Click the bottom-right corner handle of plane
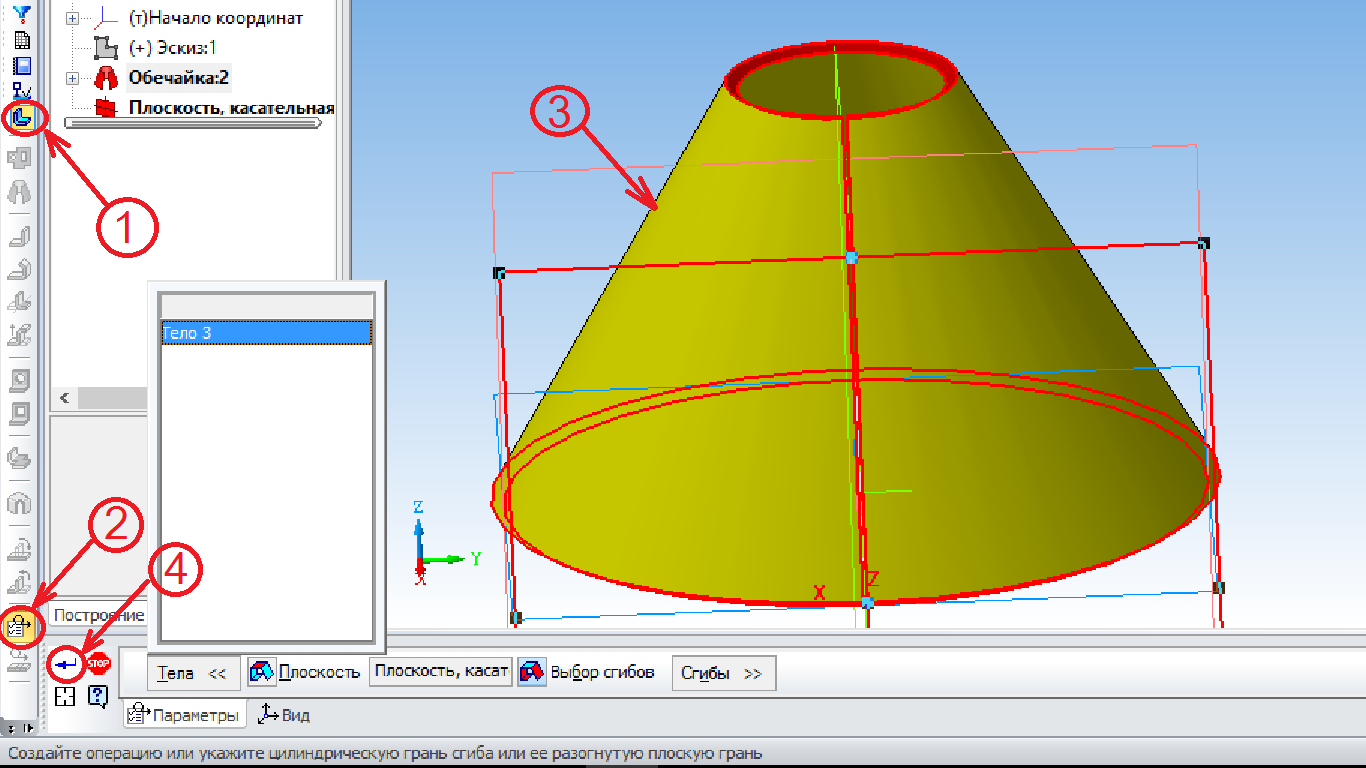Viewport: 1366px width, 768px height. point(1218,588)
